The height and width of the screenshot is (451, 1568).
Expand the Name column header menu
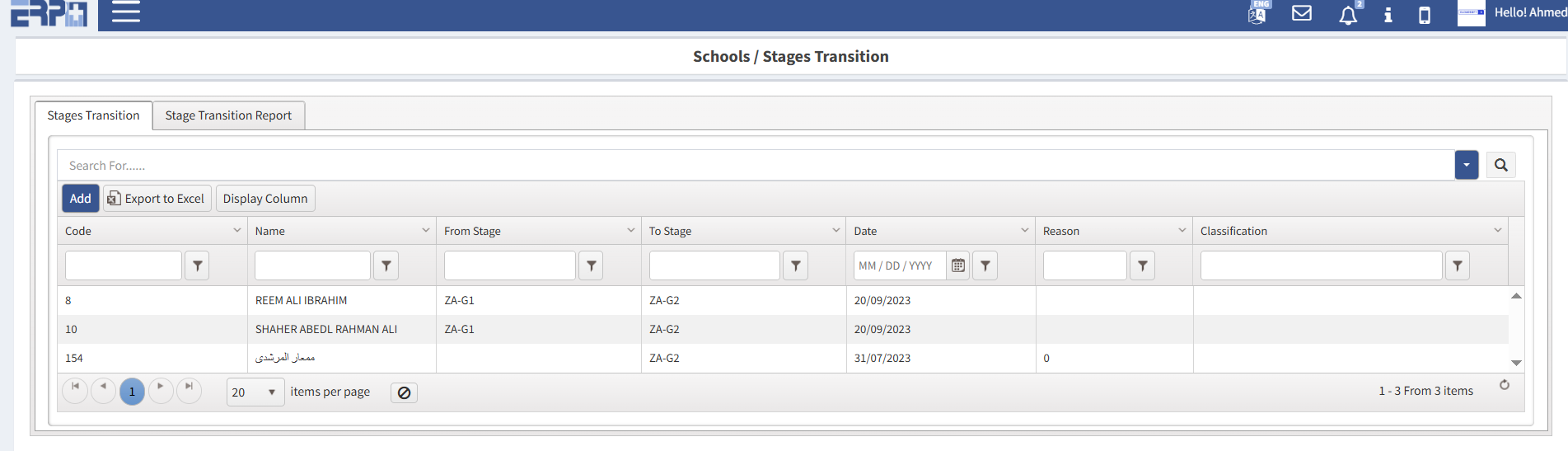coord(425,231)
